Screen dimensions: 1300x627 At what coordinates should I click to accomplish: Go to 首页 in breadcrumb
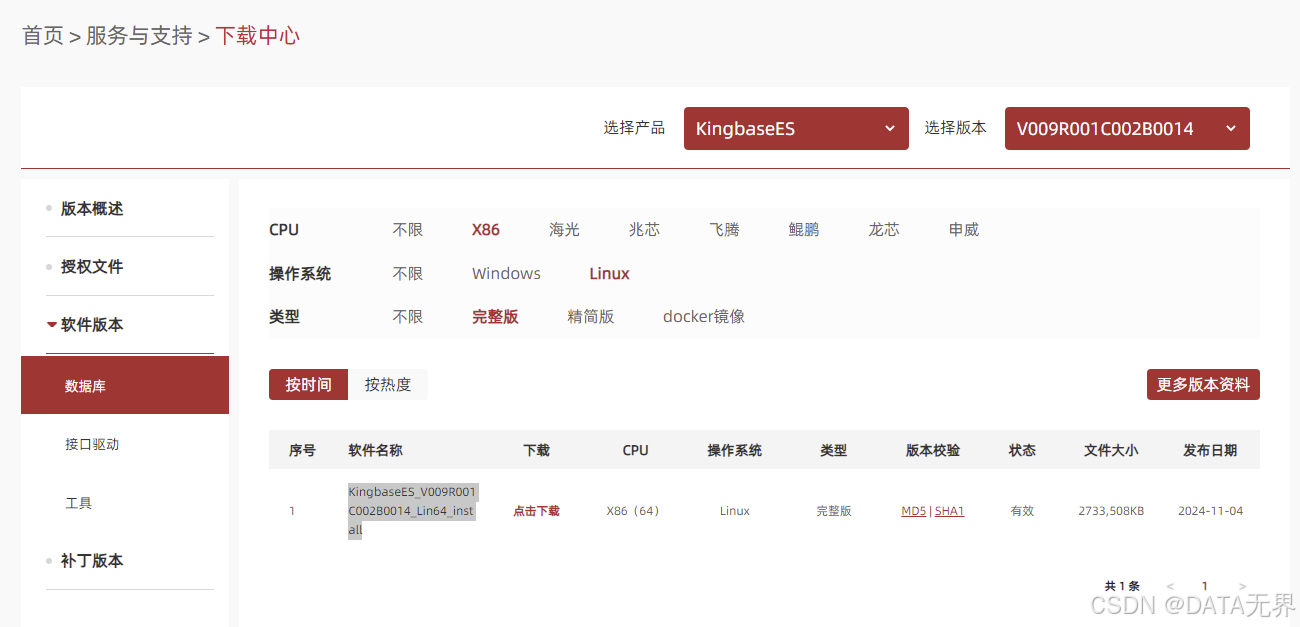(43, 36)
